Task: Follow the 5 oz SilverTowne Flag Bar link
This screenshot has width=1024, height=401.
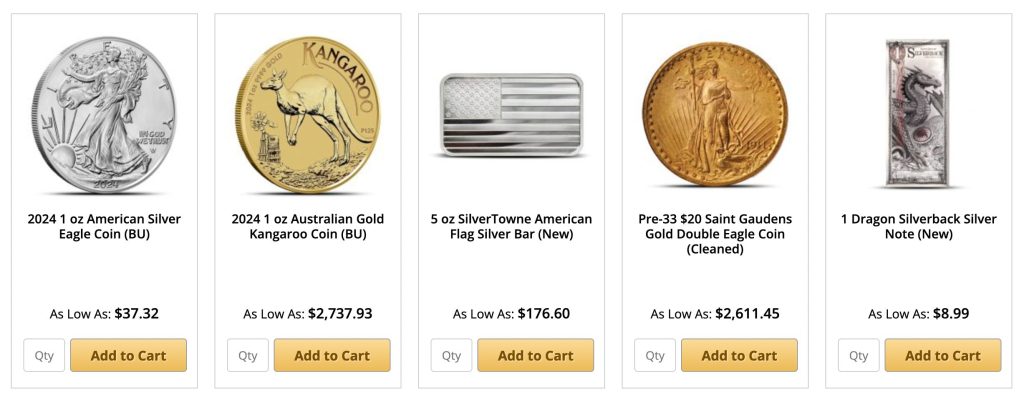Action: click(x=511, y=227)
